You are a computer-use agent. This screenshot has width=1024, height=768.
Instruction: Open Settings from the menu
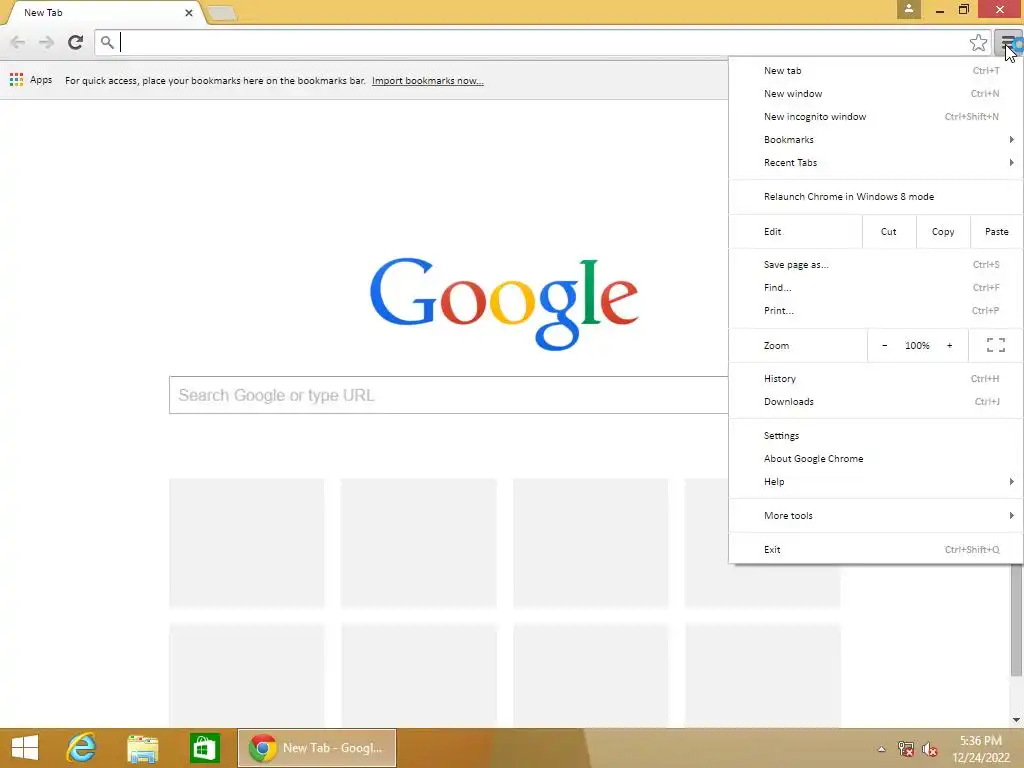(876, 436)
